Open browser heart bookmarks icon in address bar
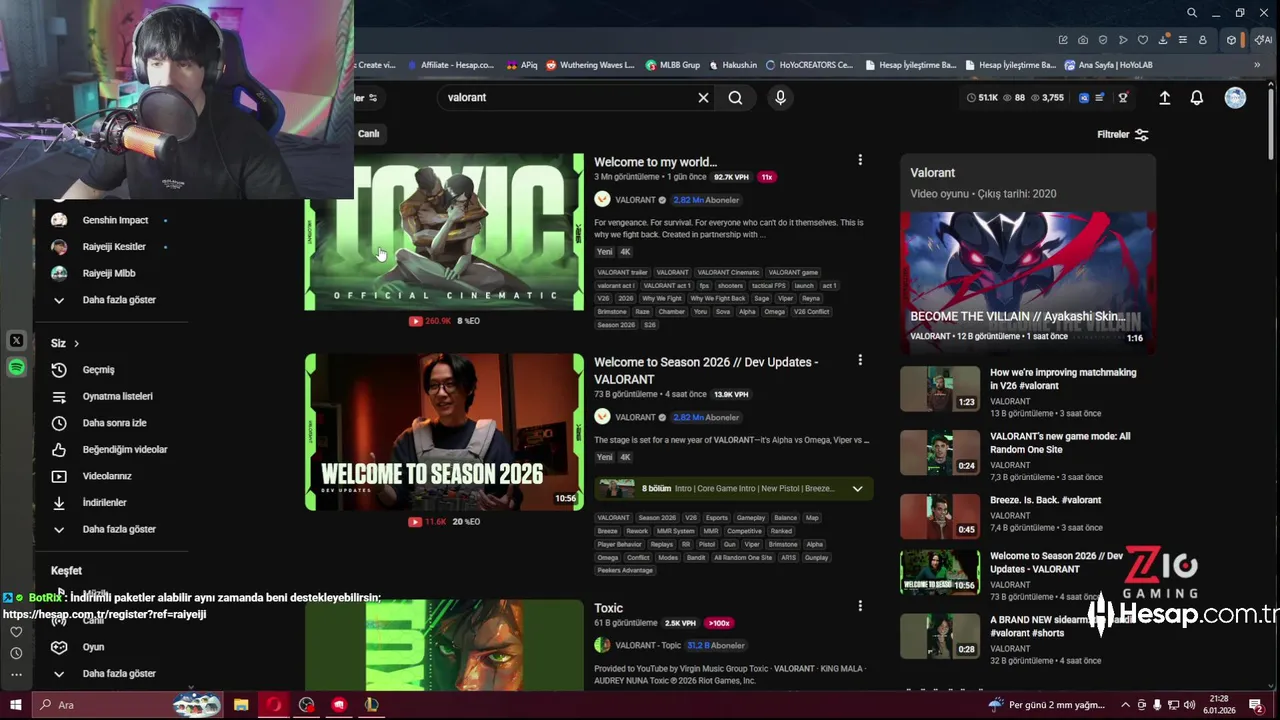This screenshot has height=720, width=1280. coord(1143,40)
